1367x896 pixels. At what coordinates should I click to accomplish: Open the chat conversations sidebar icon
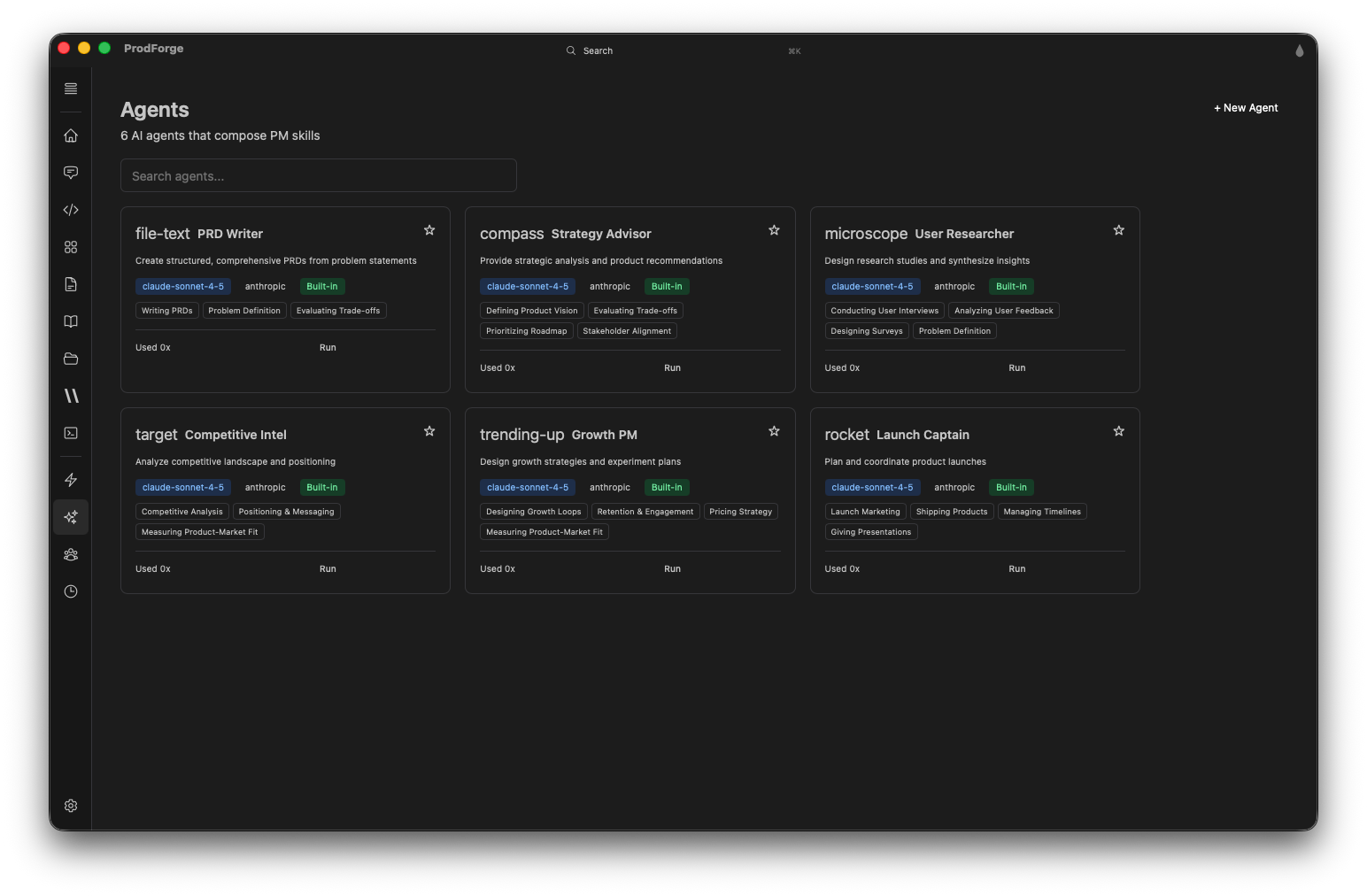tap(71, 173)
